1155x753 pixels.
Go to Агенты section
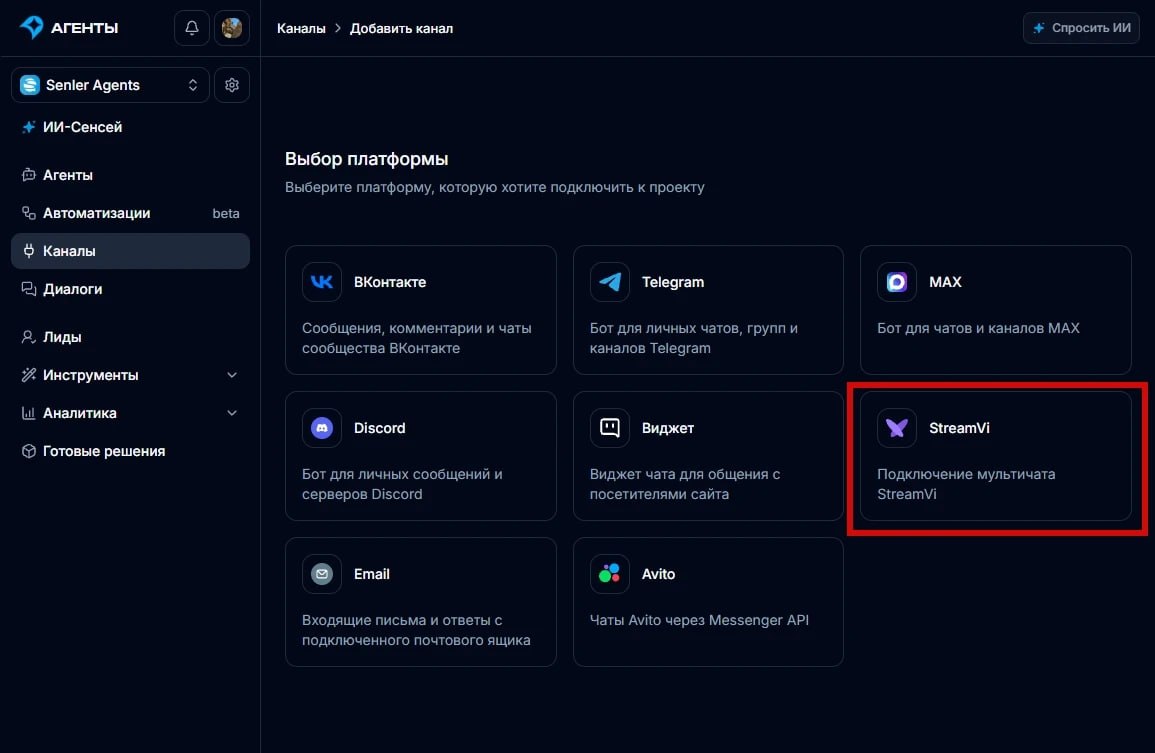tap(130, 175)
